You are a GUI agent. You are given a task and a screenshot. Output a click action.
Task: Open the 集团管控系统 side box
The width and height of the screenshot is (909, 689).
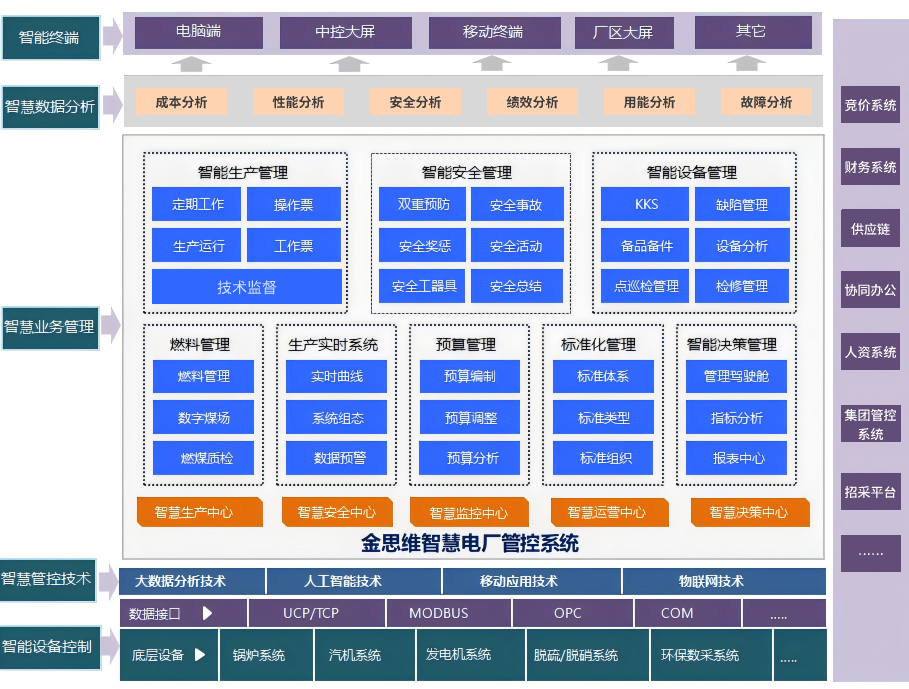coord(870,424)
